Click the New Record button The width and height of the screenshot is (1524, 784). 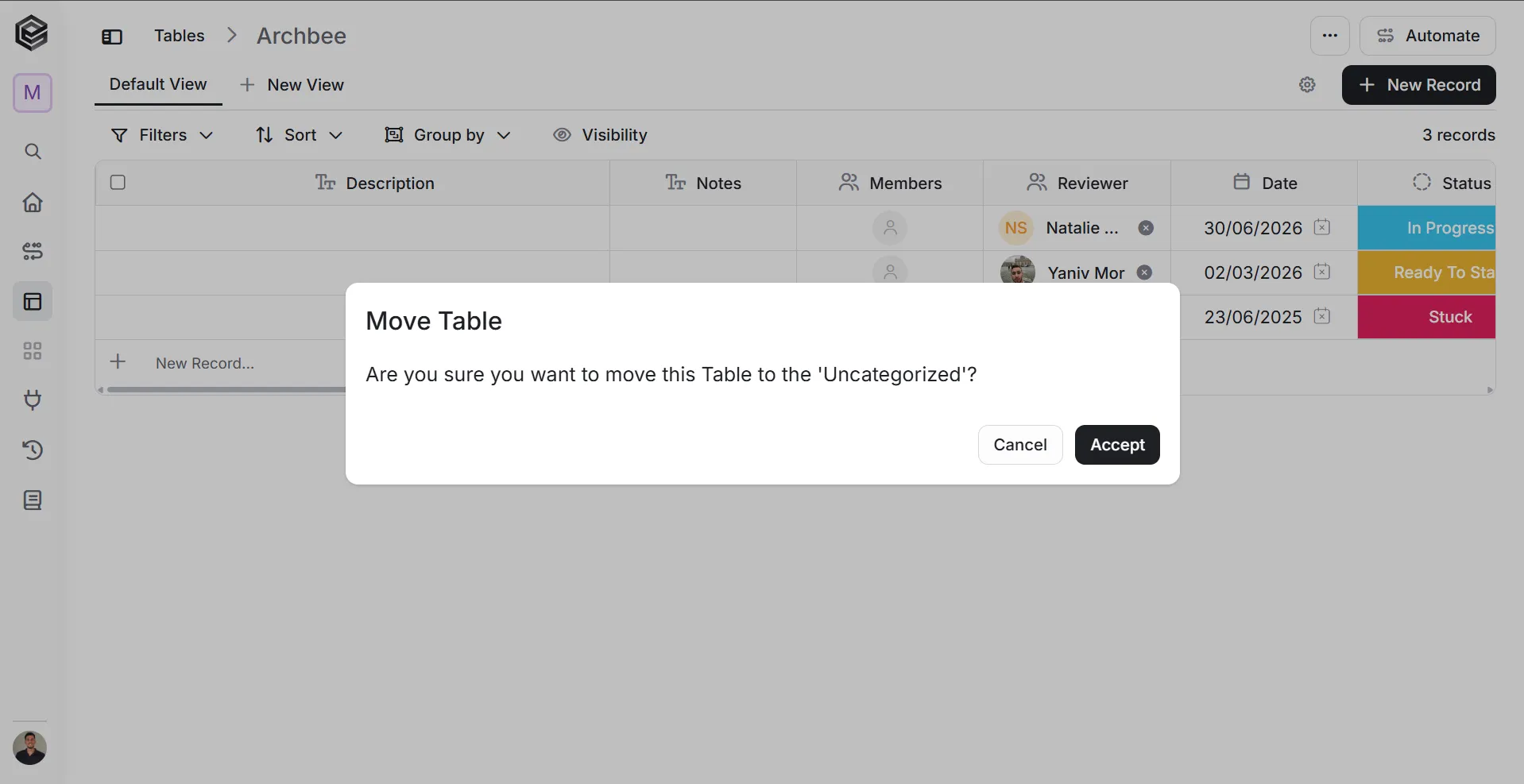point(1418,85)
